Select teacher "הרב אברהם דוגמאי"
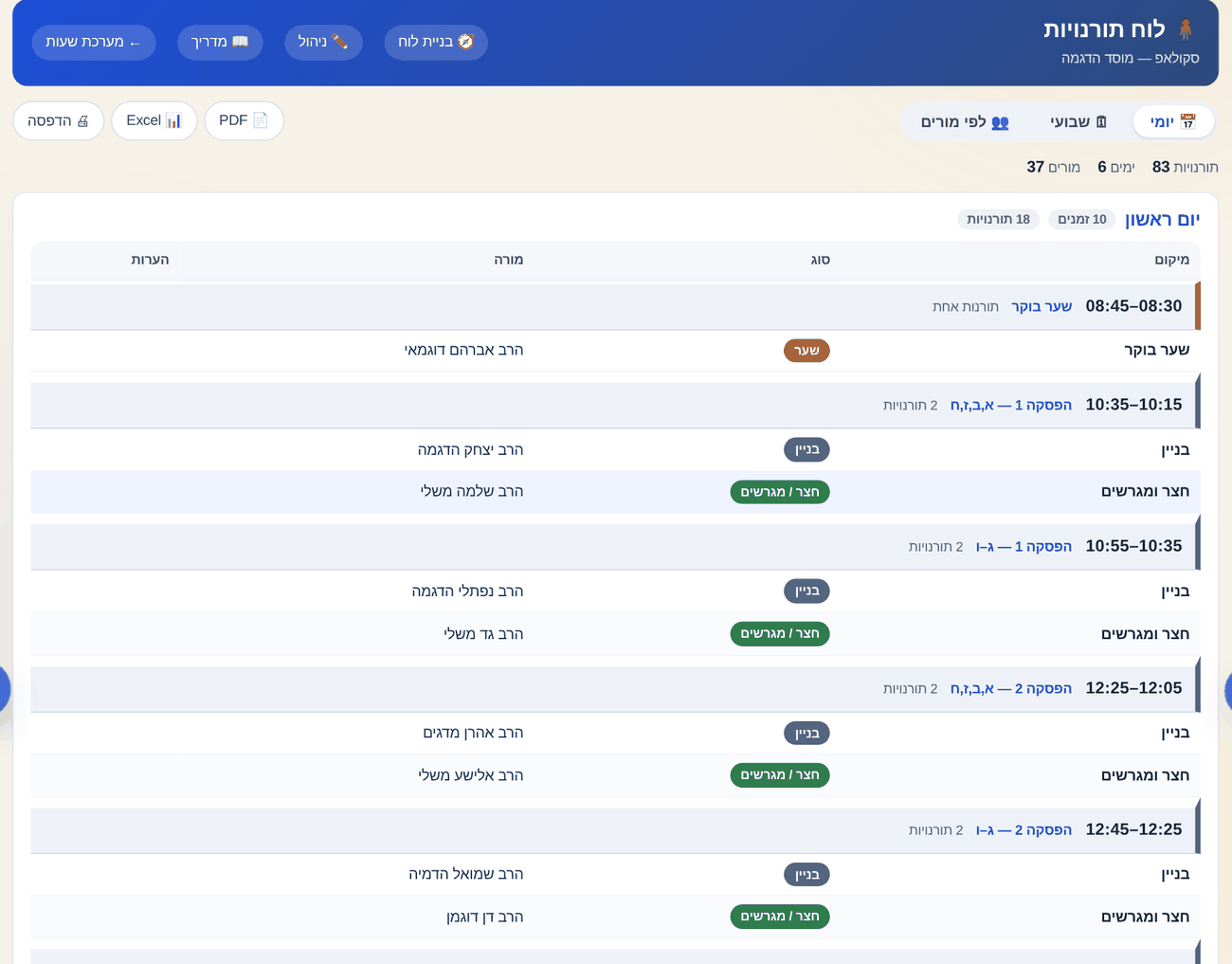1232x964 pixels. coord(463,350)
